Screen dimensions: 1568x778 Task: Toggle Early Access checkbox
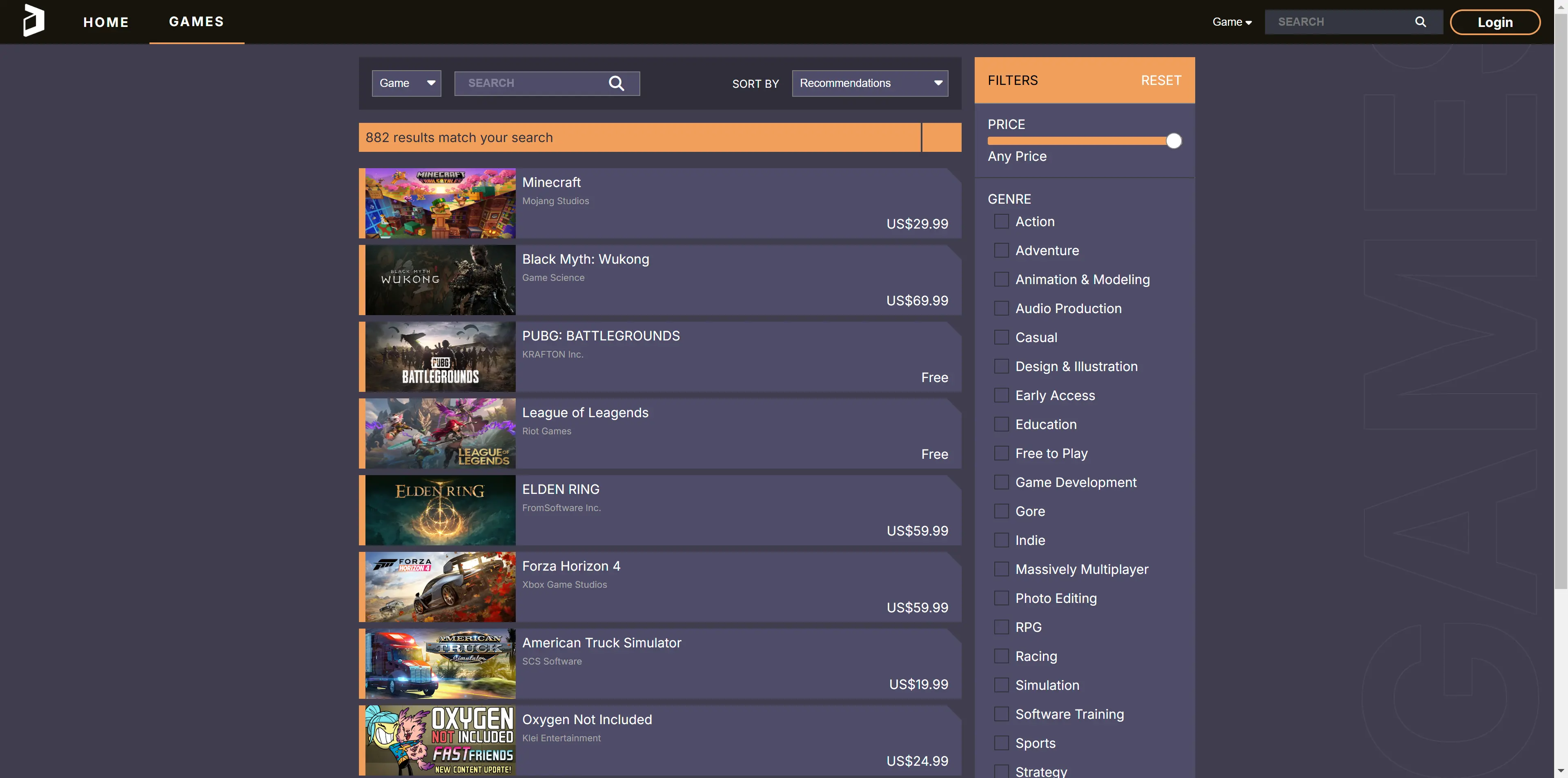click(x=1001, y=396)
